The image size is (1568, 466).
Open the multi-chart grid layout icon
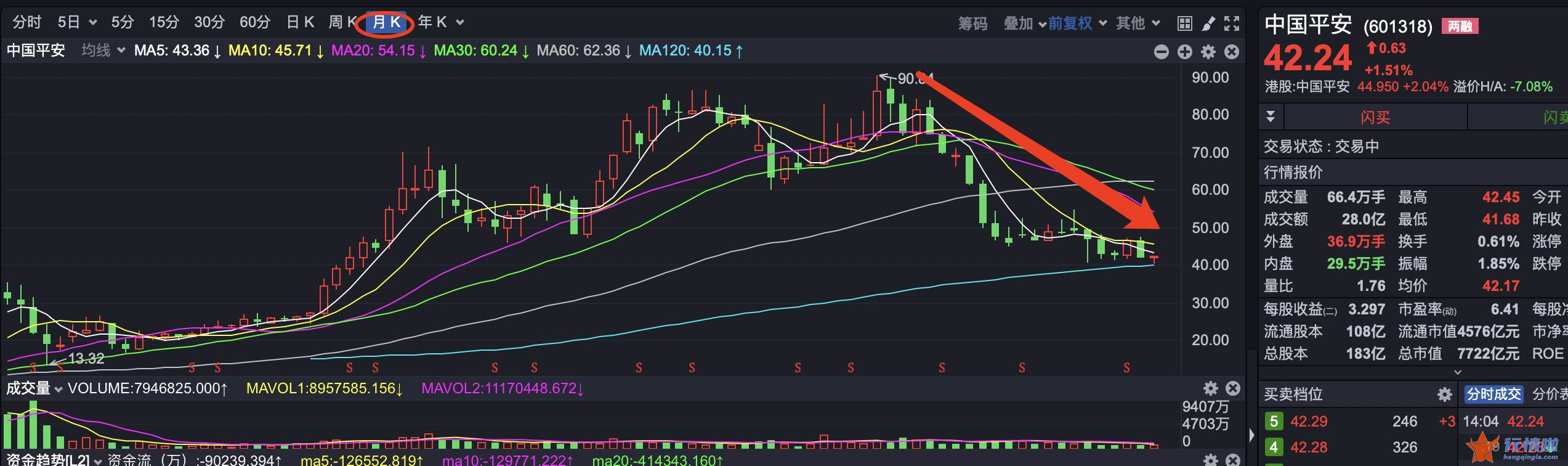[1184, 23]
